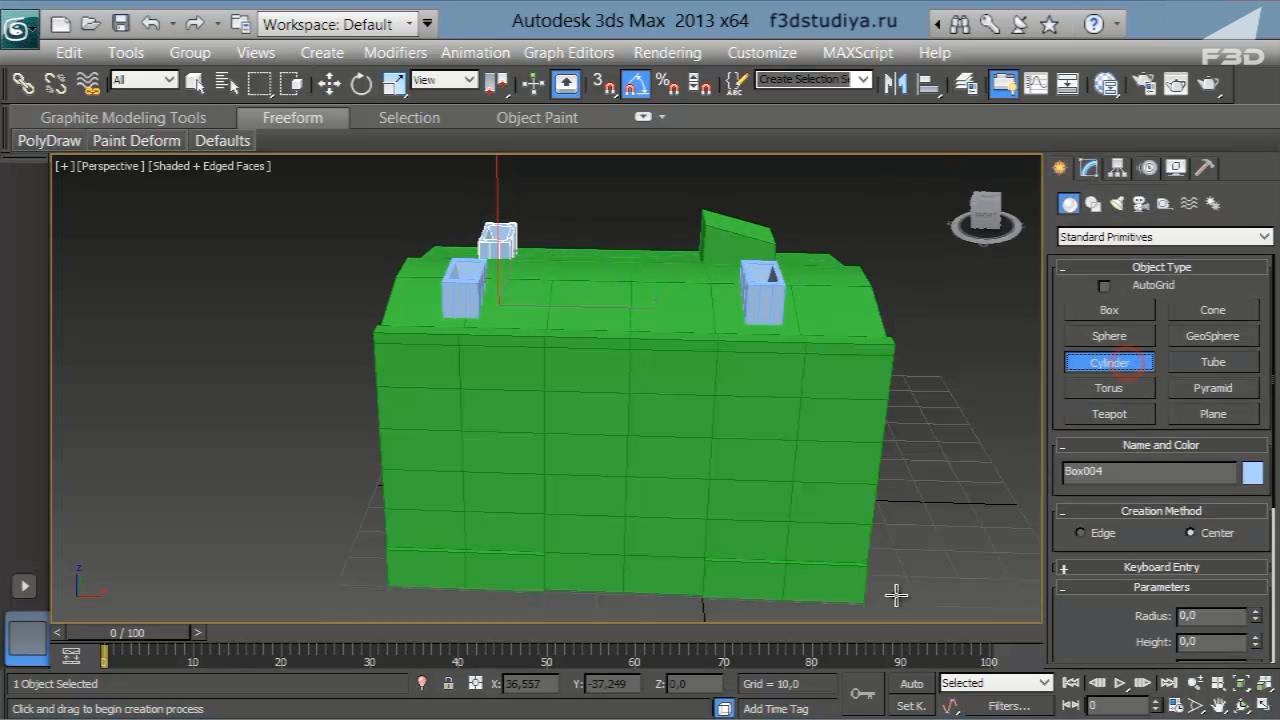Click the Align tool

[927, 84]
